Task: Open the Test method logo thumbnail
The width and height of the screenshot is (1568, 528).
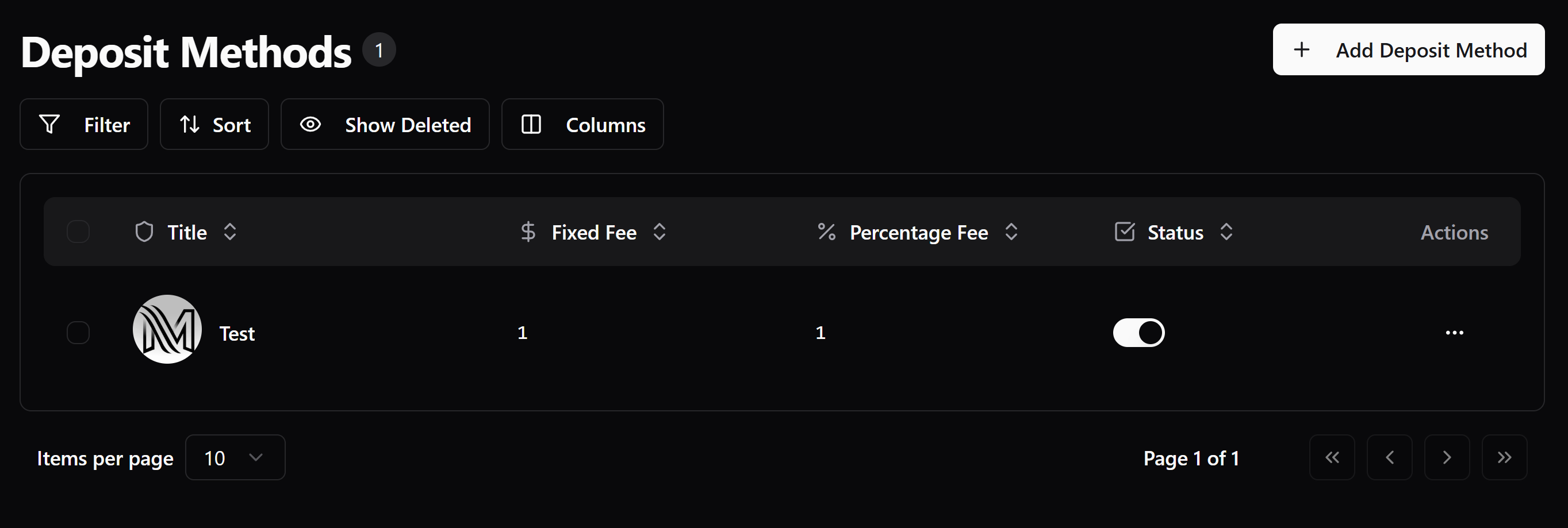Action: click(167, 330)
